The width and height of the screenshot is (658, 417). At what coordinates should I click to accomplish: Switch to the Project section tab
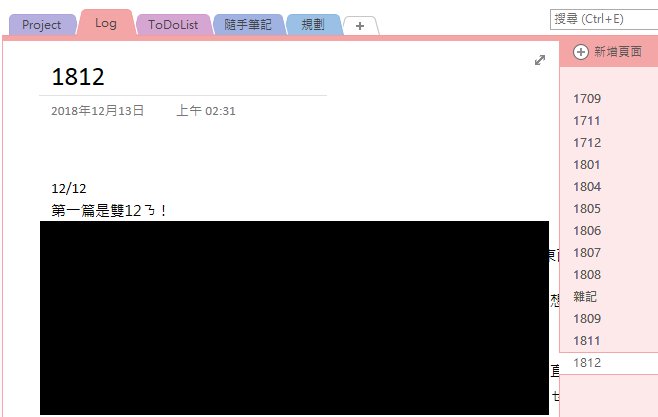pos(42,25)
